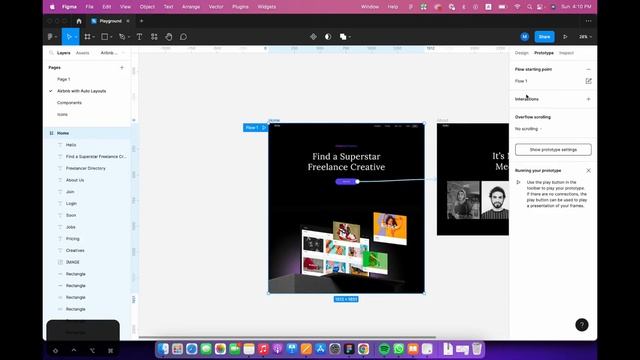Open the Airbnb page selector dropdown

pos(112,53)
